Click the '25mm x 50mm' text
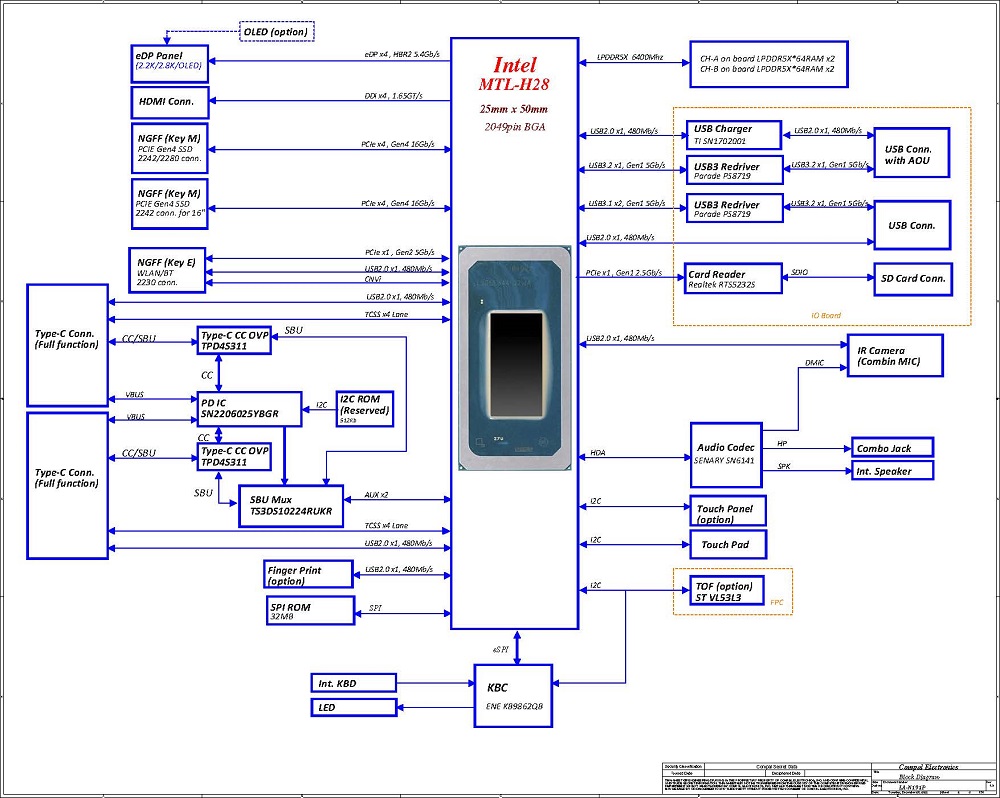Image resolution: width=1000 pixels, height=798 pixels. coord(514,109)
